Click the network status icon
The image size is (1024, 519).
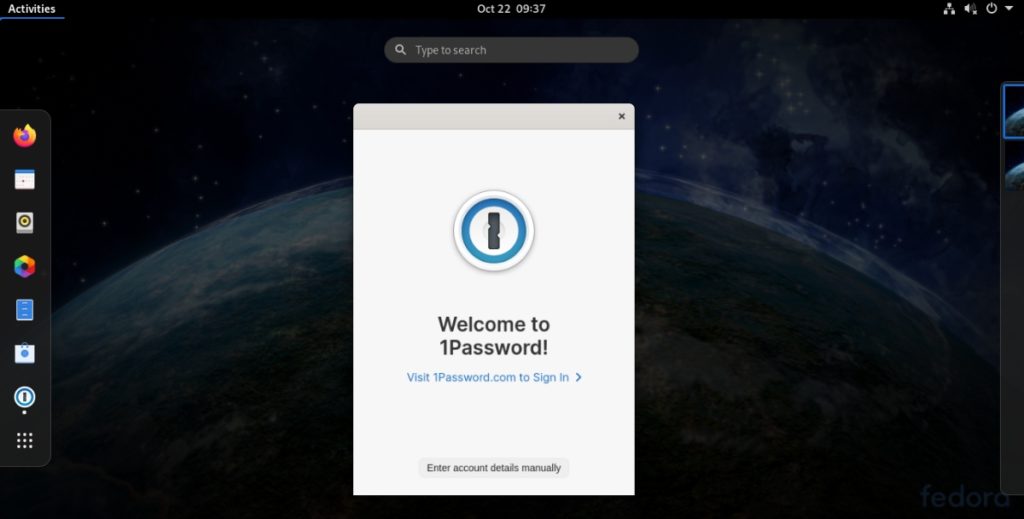click(x=949, y=8)
